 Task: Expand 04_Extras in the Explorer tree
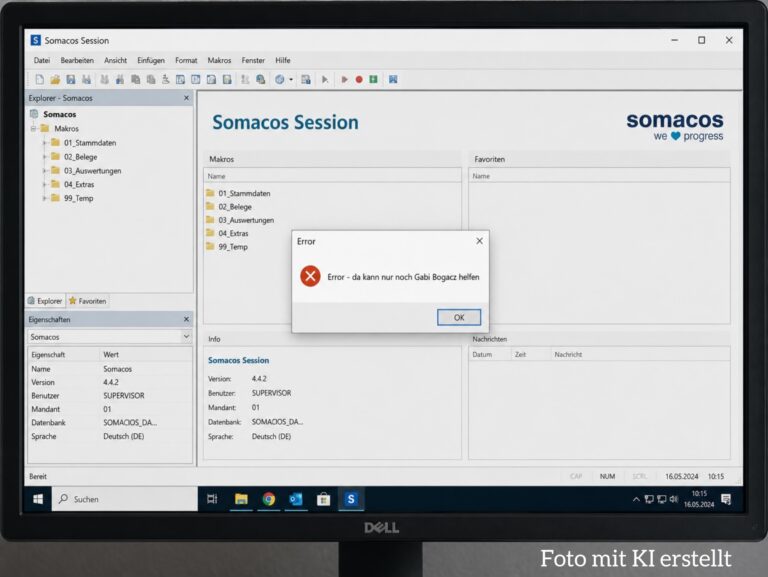(x=44, y=184)
